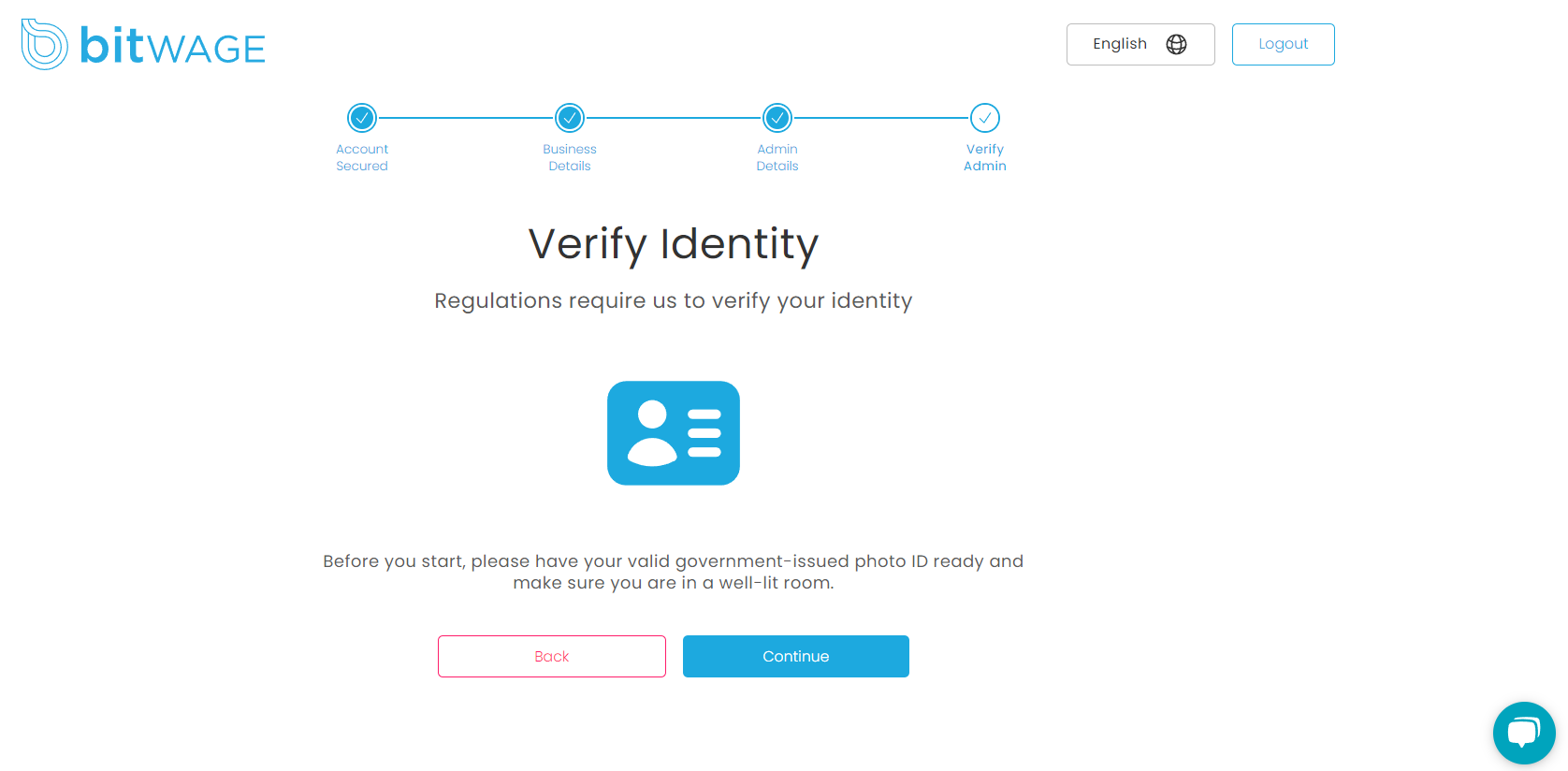Select the Verify Admin circle icon

(x=985, y=118)
